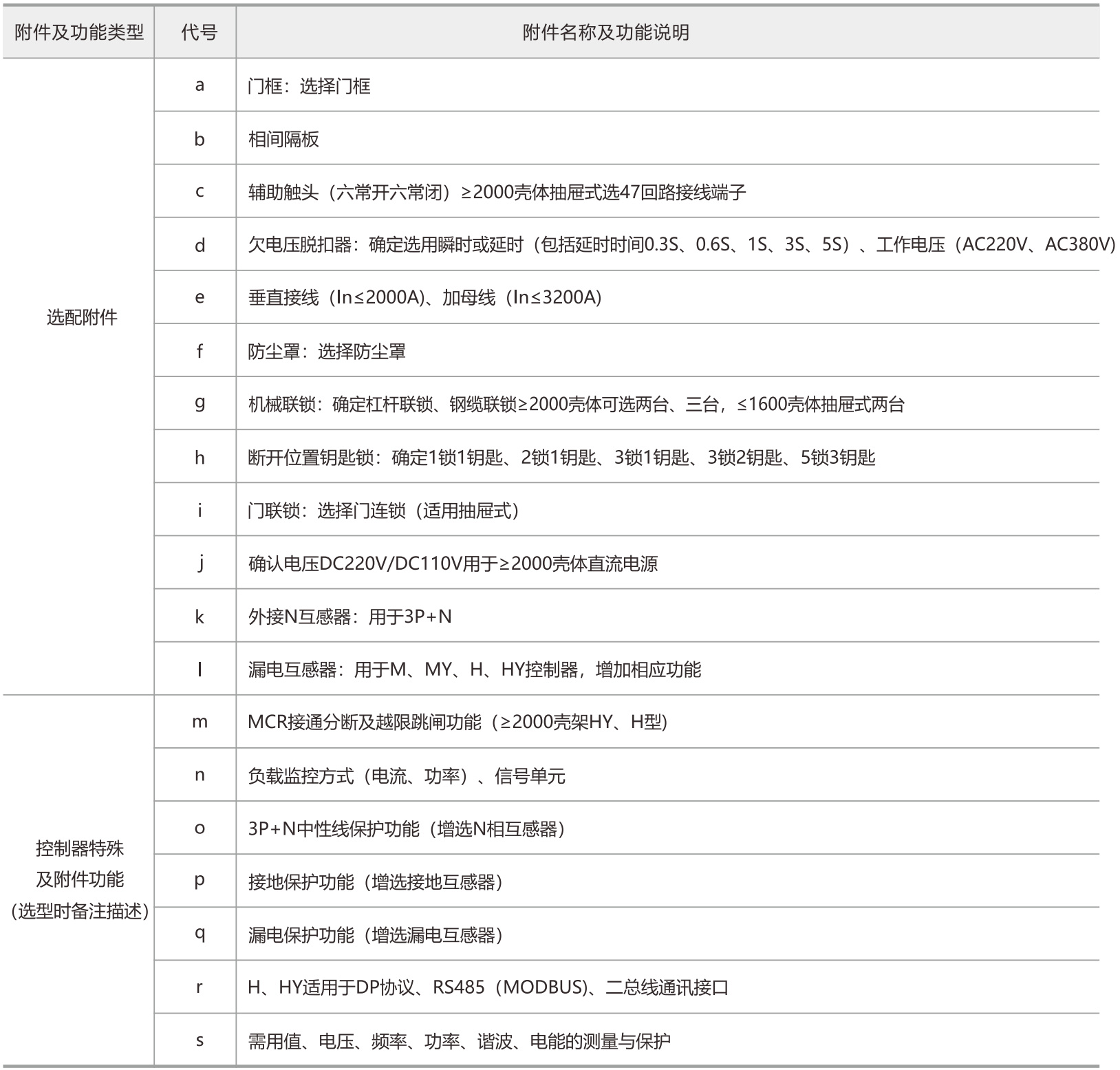Select the 选配附件 category cell

[82, 317]
